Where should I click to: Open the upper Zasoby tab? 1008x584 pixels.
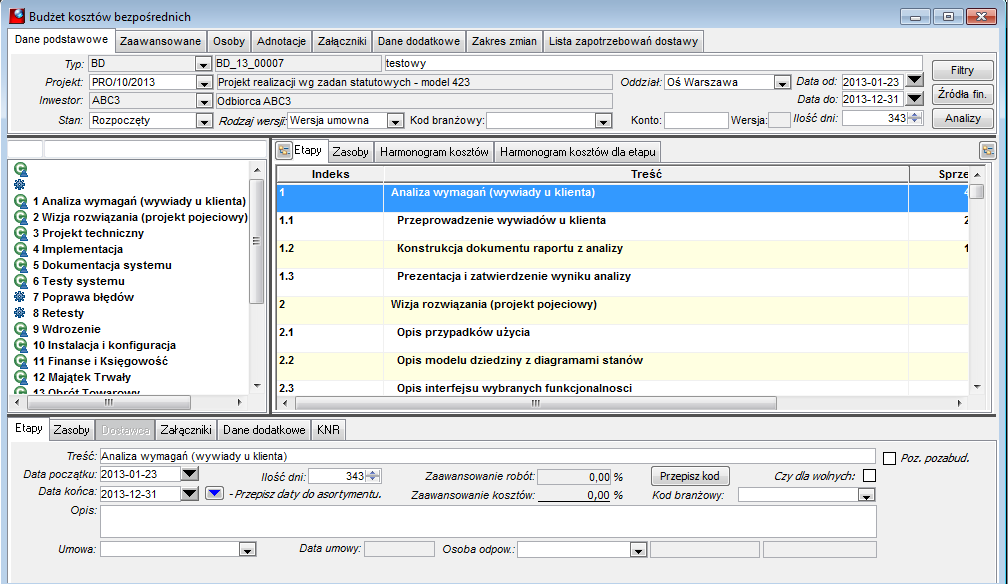pyautogui.click(x=350, y=152)
